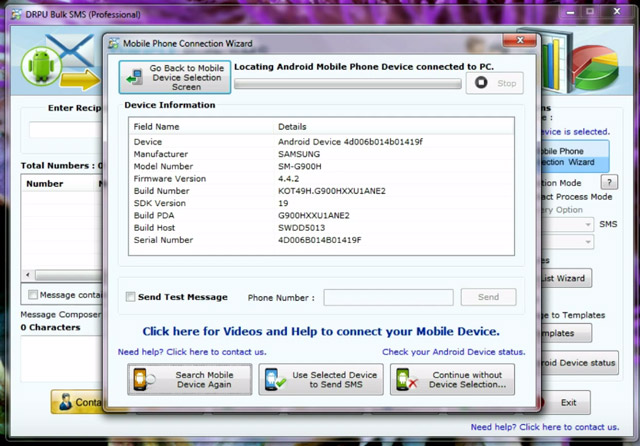Click the back-arrow icon on the Go Back button
Screen dimensions: 640x446
(134, 77)
